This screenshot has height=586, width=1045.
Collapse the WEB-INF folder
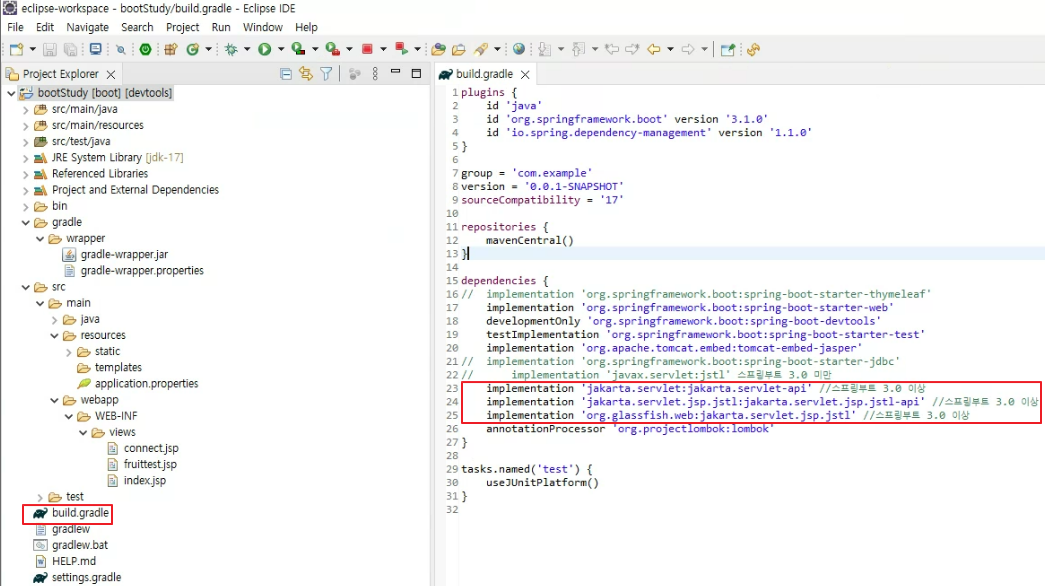click(x=69, y=417)
